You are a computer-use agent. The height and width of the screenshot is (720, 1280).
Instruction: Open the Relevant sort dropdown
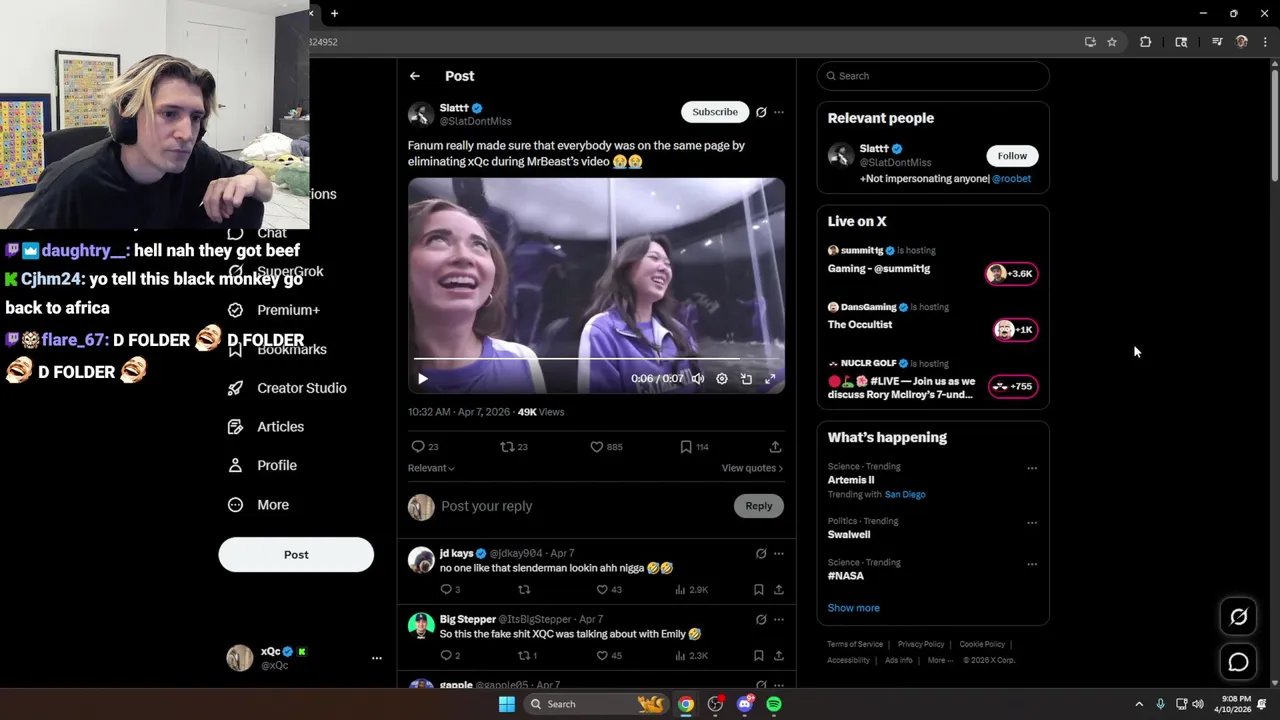click(x=431, y=468)
